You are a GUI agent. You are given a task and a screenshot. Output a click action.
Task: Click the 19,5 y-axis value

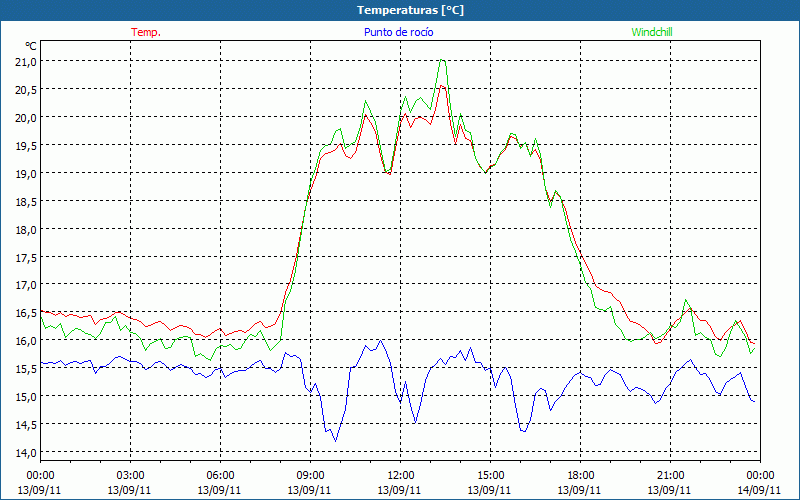coord(26,145)
